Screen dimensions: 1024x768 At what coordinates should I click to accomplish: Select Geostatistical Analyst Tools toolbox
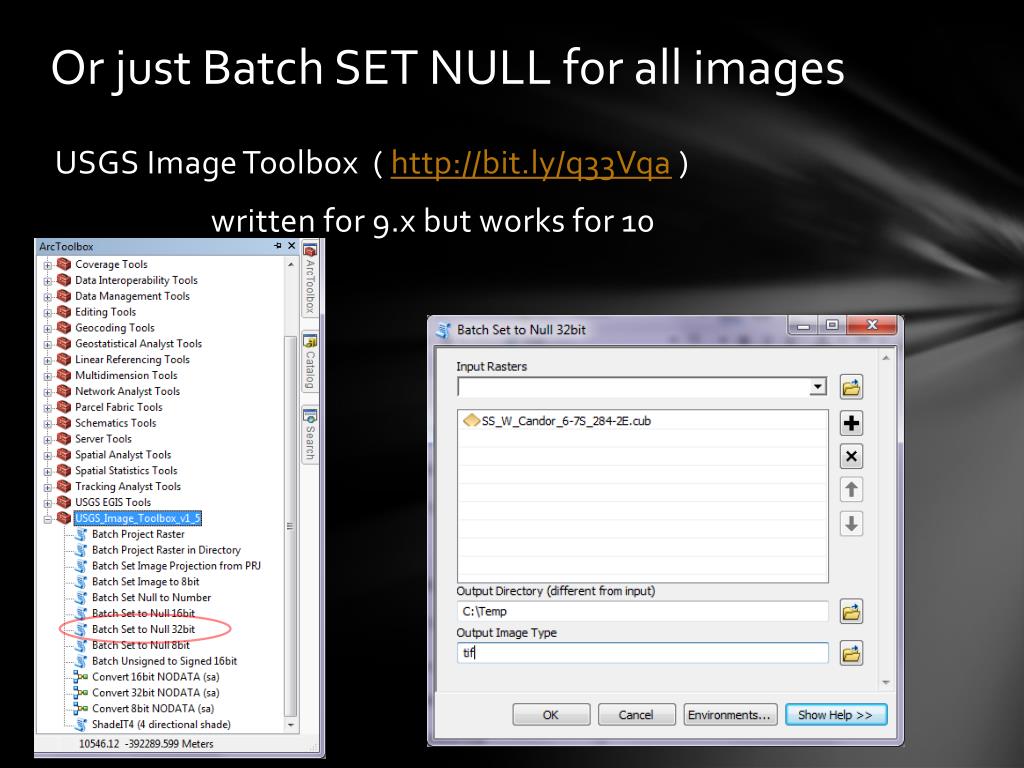(138, 344)
